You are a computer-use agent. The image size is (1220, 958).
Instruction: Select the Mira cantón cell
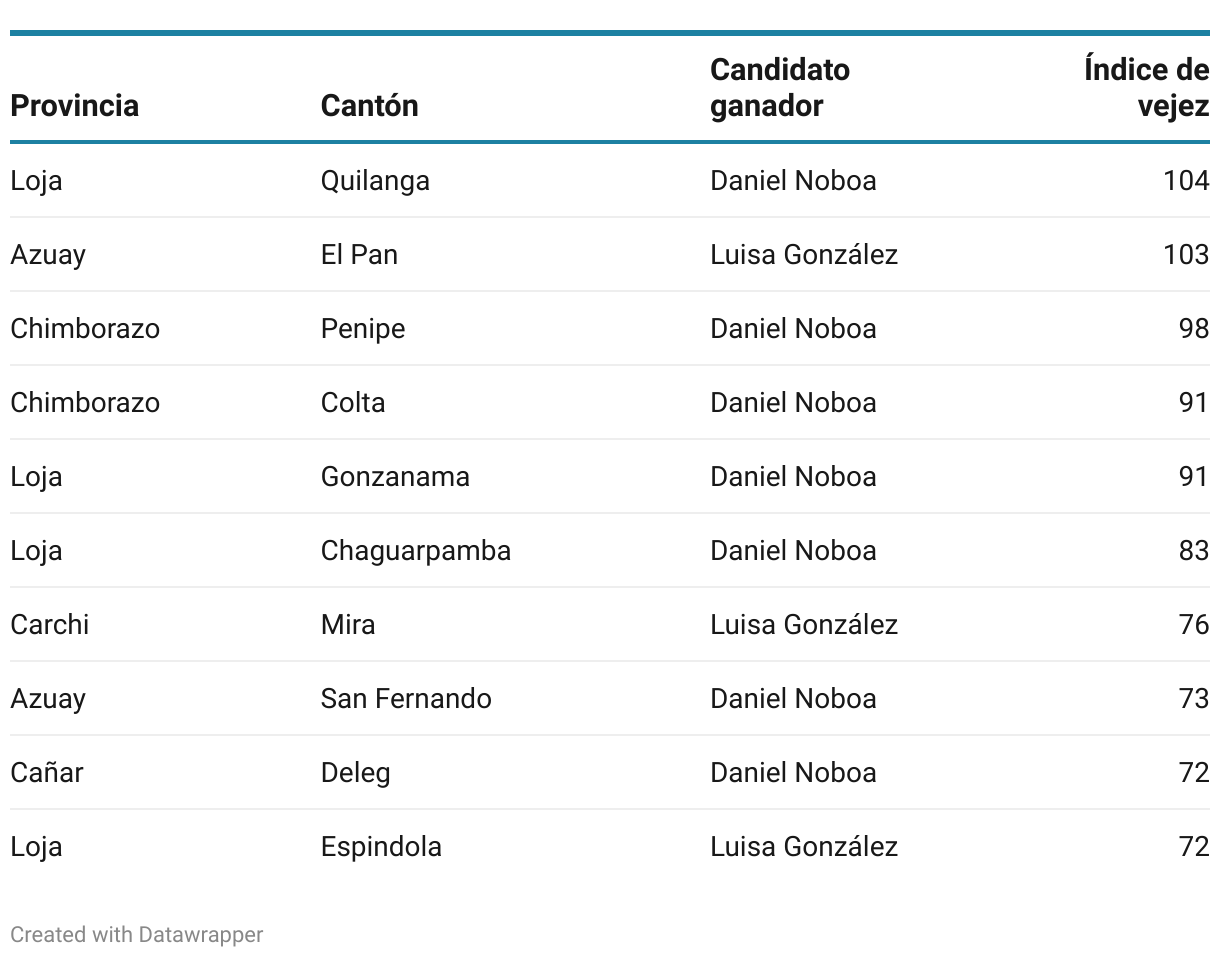[x=348, y=624]
